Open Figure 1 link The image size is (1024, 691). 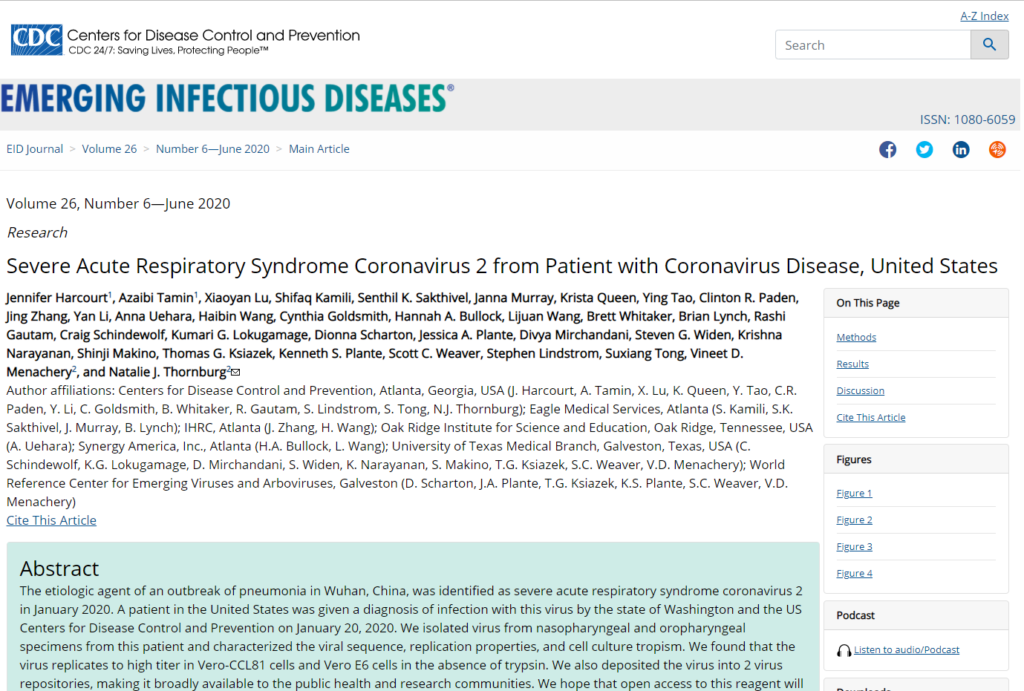(x=854, y=493)
